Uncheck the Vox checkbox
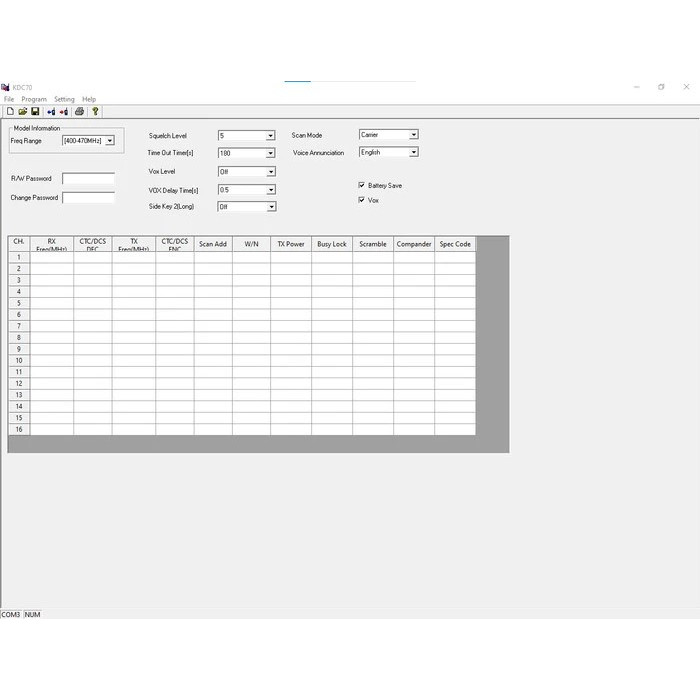Screen dimensions: 700x700 tap(361, 200)
